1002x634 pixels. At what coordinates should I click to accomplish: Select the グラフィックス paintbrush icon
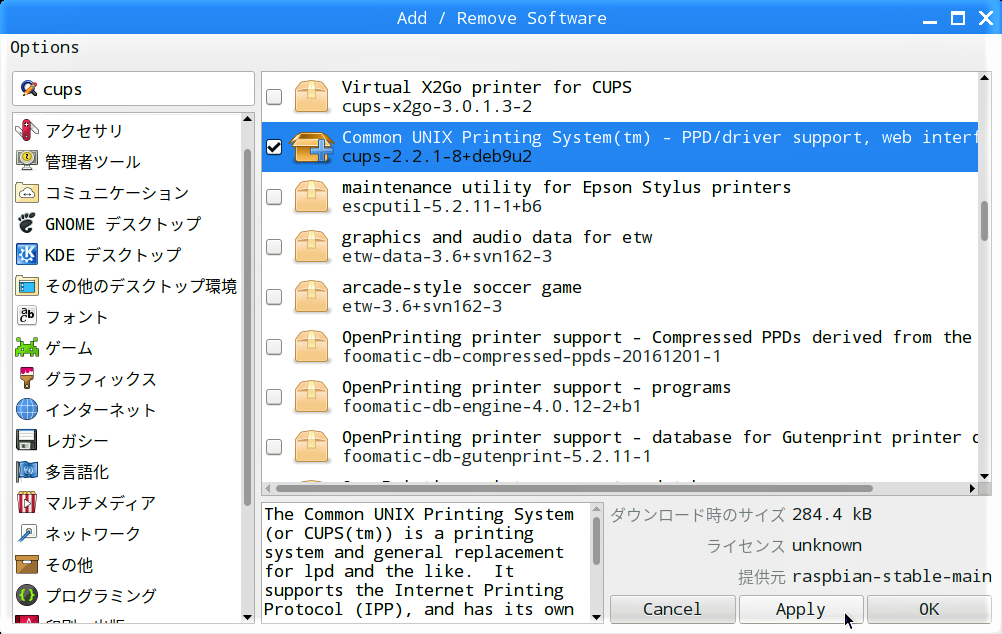(27, 378)
